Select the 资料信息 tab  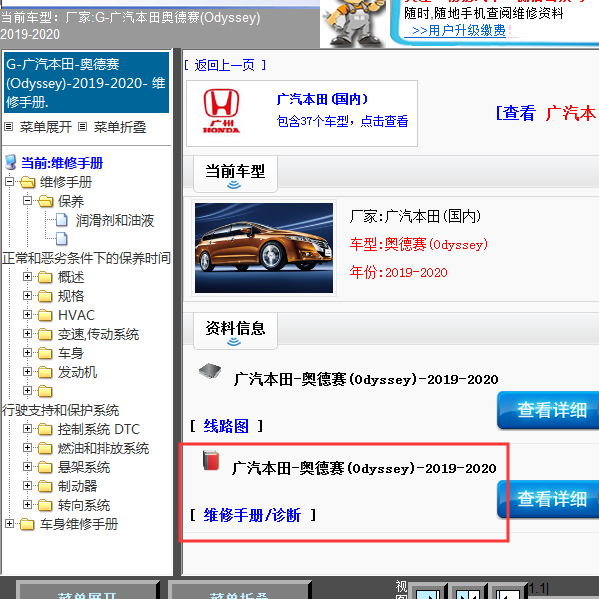pos(235,331)
